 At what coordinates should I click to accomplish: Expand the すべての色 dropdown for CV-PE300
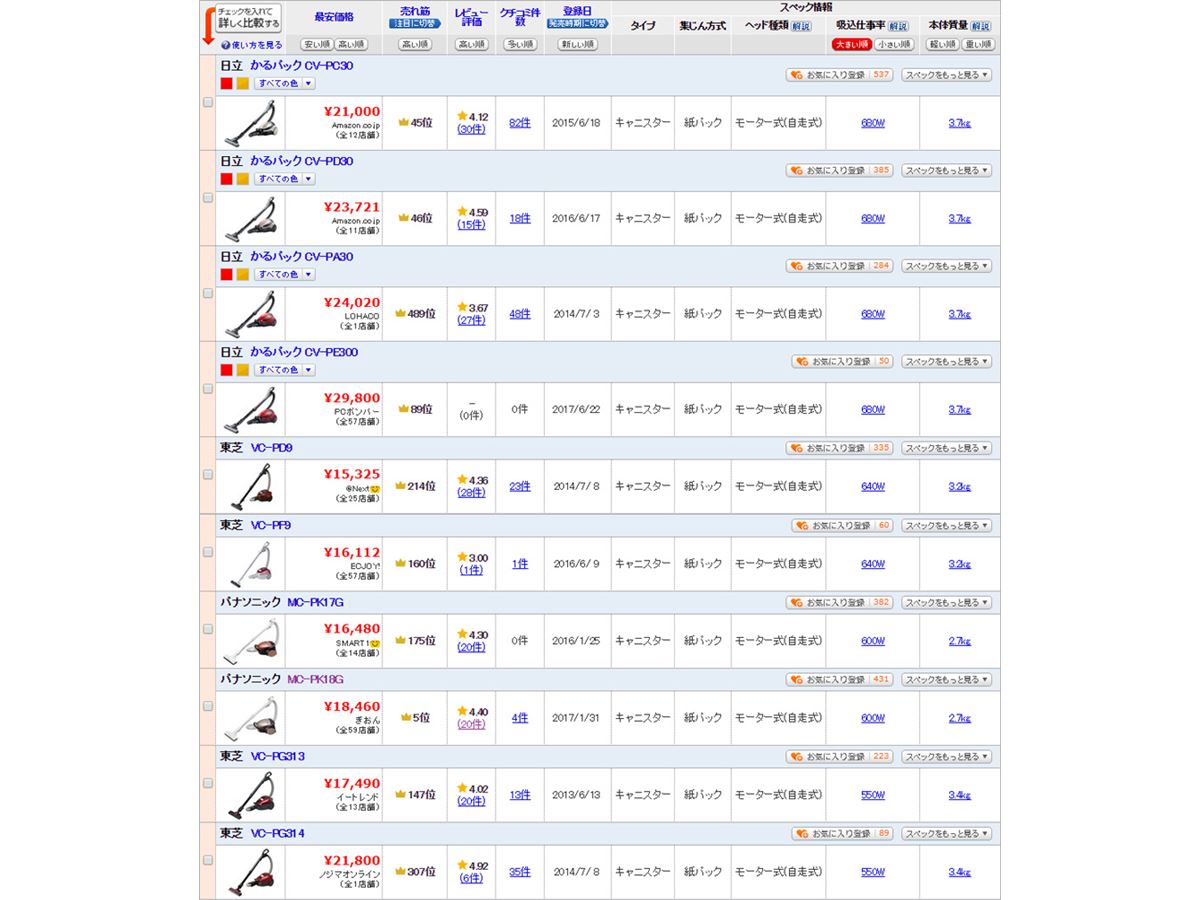click(x=284, y=370)
